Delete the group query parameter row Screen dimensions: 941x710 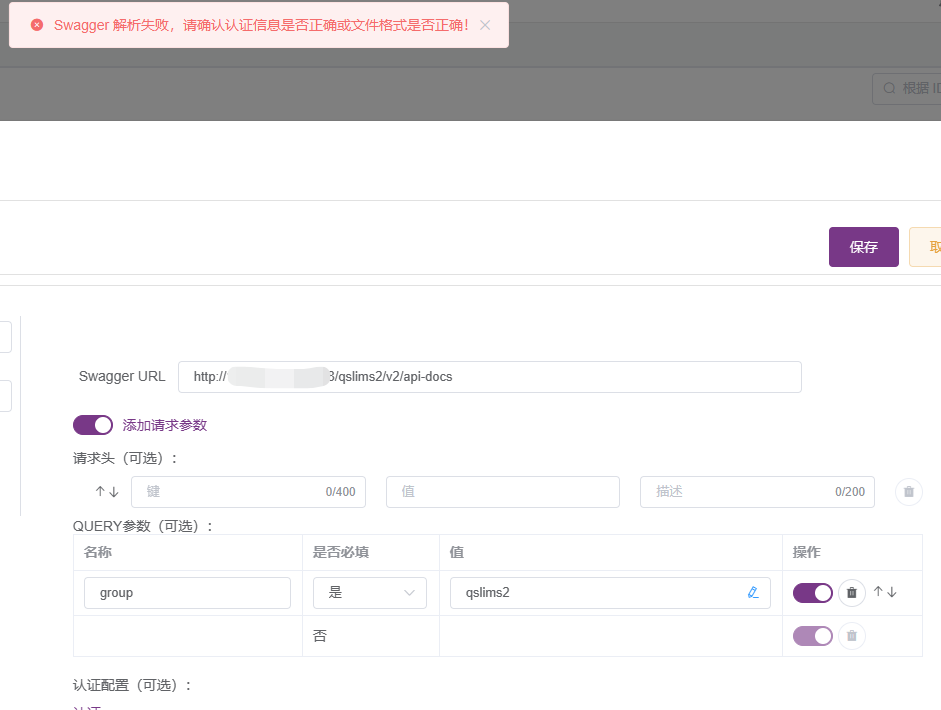851,592
